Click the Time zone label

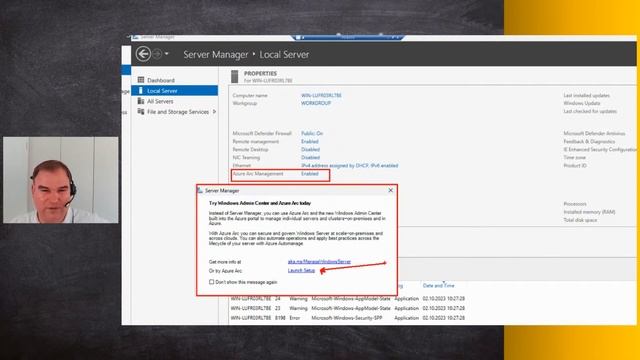pyautogui.click(x=574, y=158)
